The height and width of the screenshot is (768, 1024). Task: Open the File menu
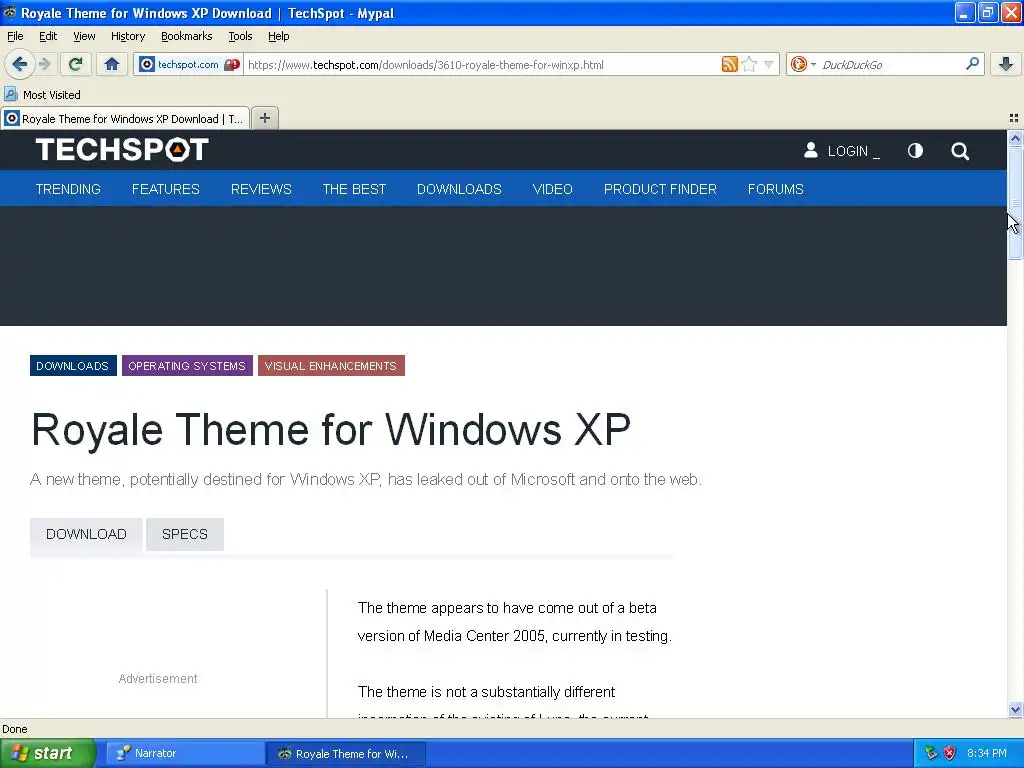(15, 36)
